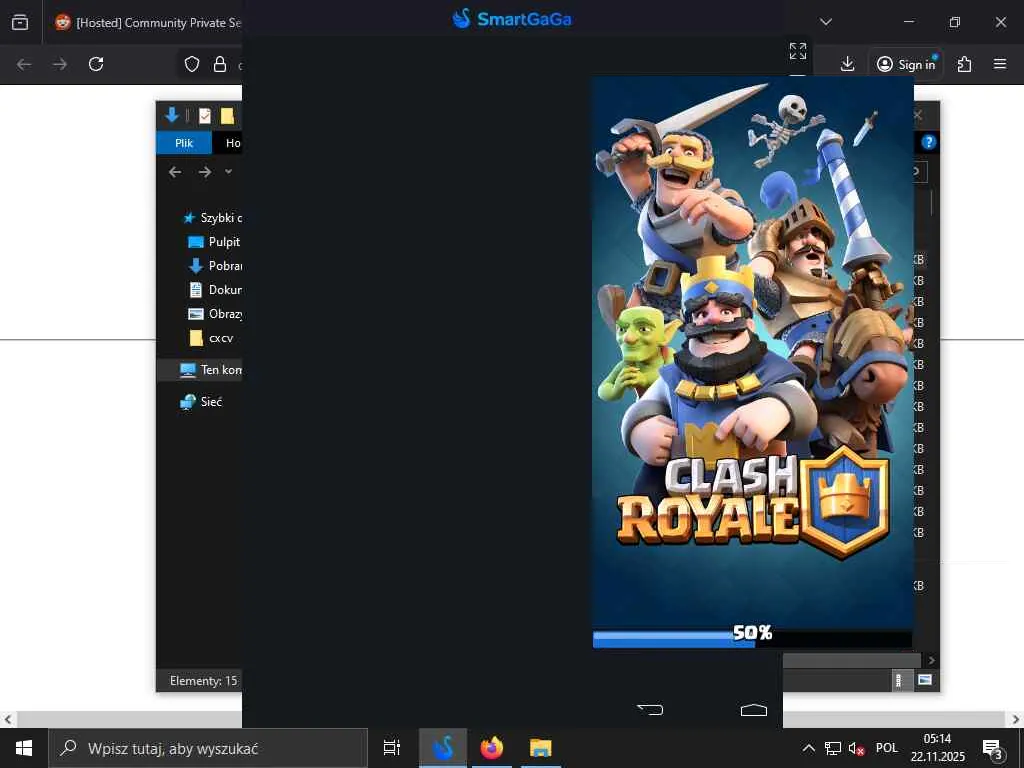Image resolution: width=1024 pixels, height=768 pixels.
Task: Switch Explorer to details view icon
Action: pos(899,680)
